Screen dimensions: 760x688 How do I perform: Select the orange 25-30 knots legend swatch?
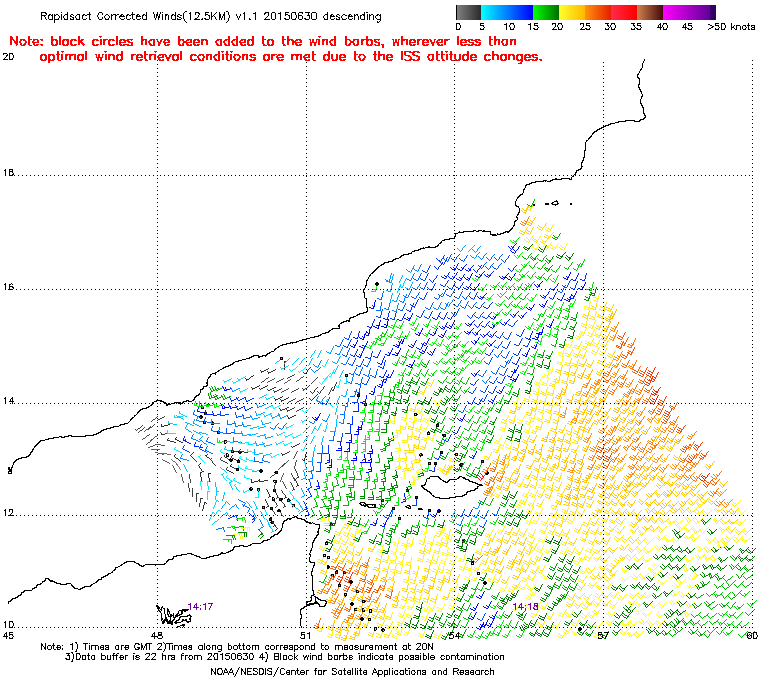(598, 12)
